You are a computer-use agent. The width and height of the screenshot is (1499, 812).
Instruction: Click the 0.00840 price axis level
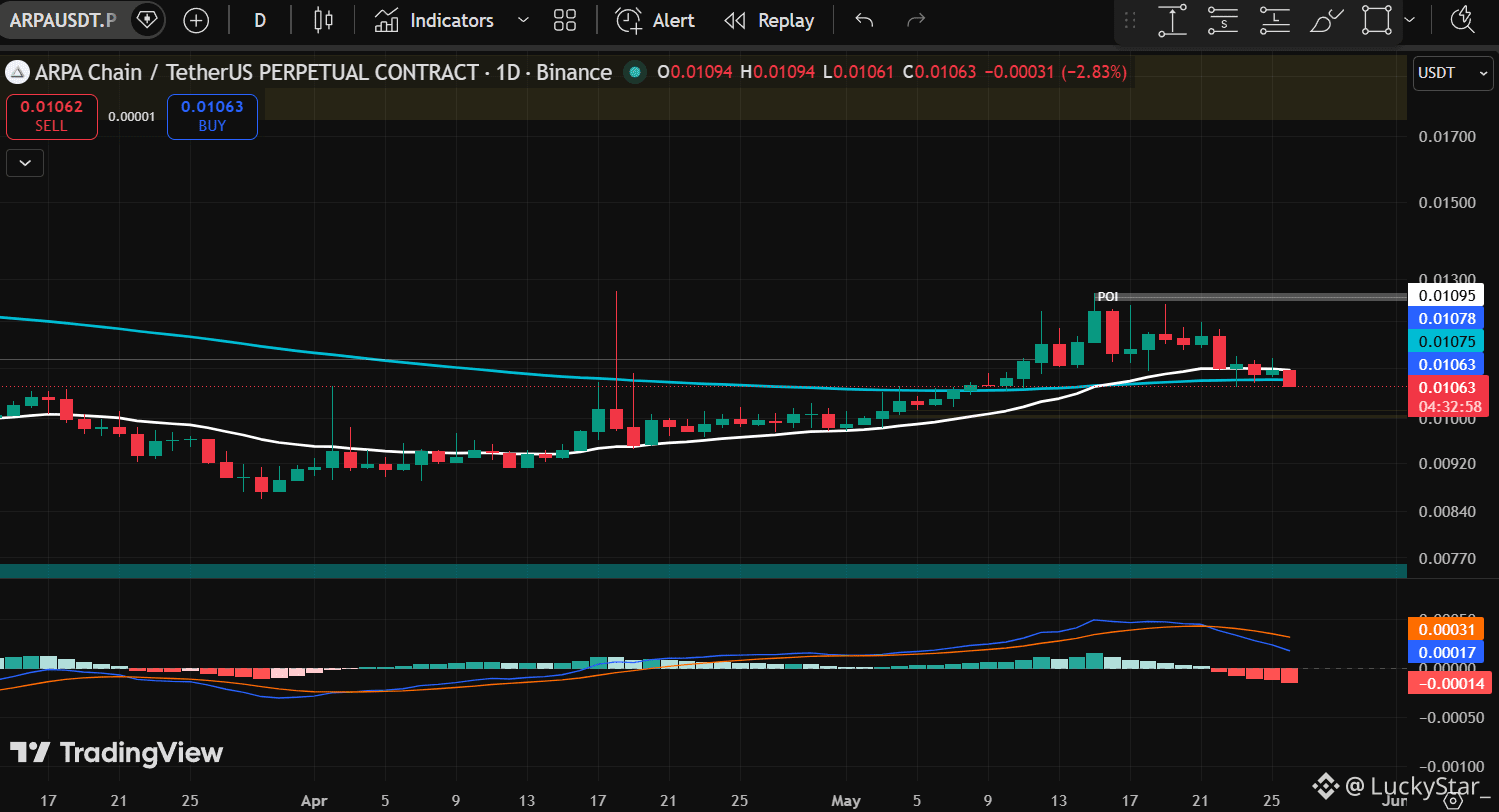[1447, 512]
